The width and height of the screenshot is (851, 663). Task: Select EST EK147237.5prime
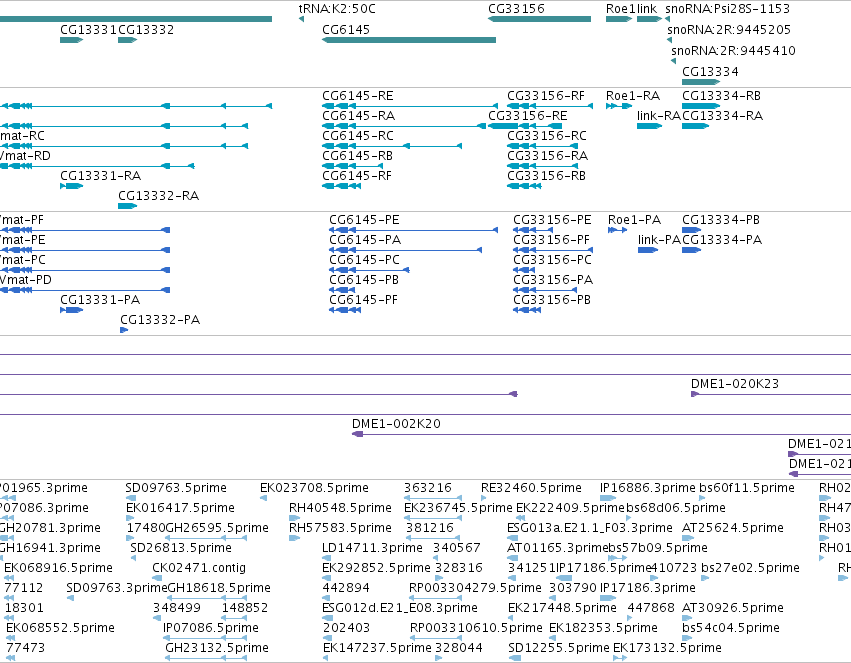(x=377, y=648)
